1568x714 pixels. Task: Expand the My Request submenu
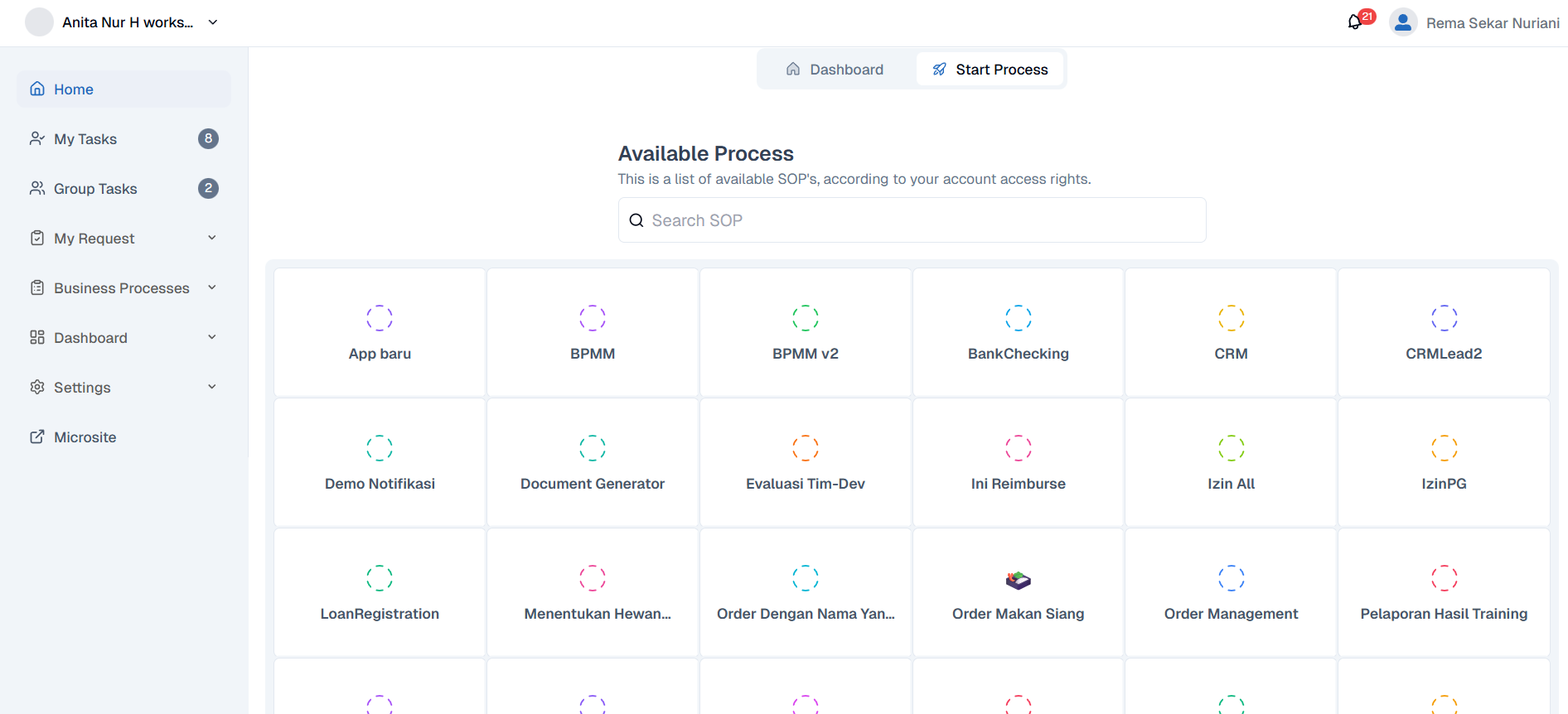click(x=212, y=238)
